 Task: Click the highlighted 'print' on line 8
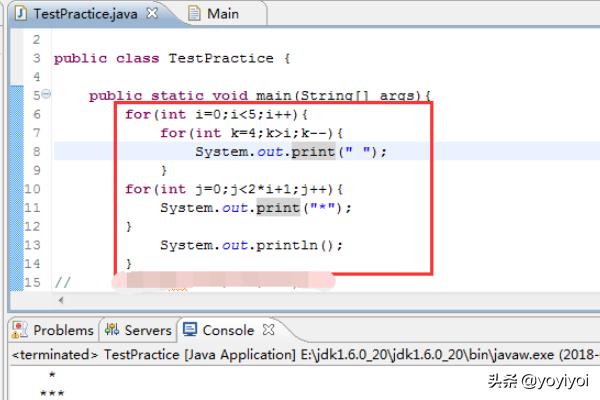coord(313,152)
